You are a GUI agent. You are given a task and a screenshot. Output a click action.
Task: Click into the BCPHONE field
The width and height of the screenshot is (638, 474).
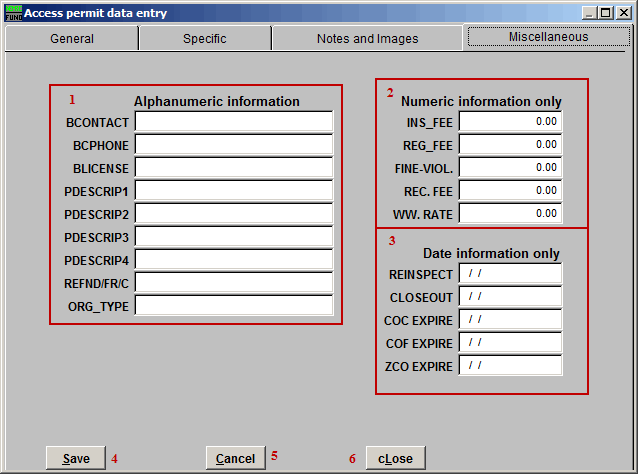(x=234, y=144)
